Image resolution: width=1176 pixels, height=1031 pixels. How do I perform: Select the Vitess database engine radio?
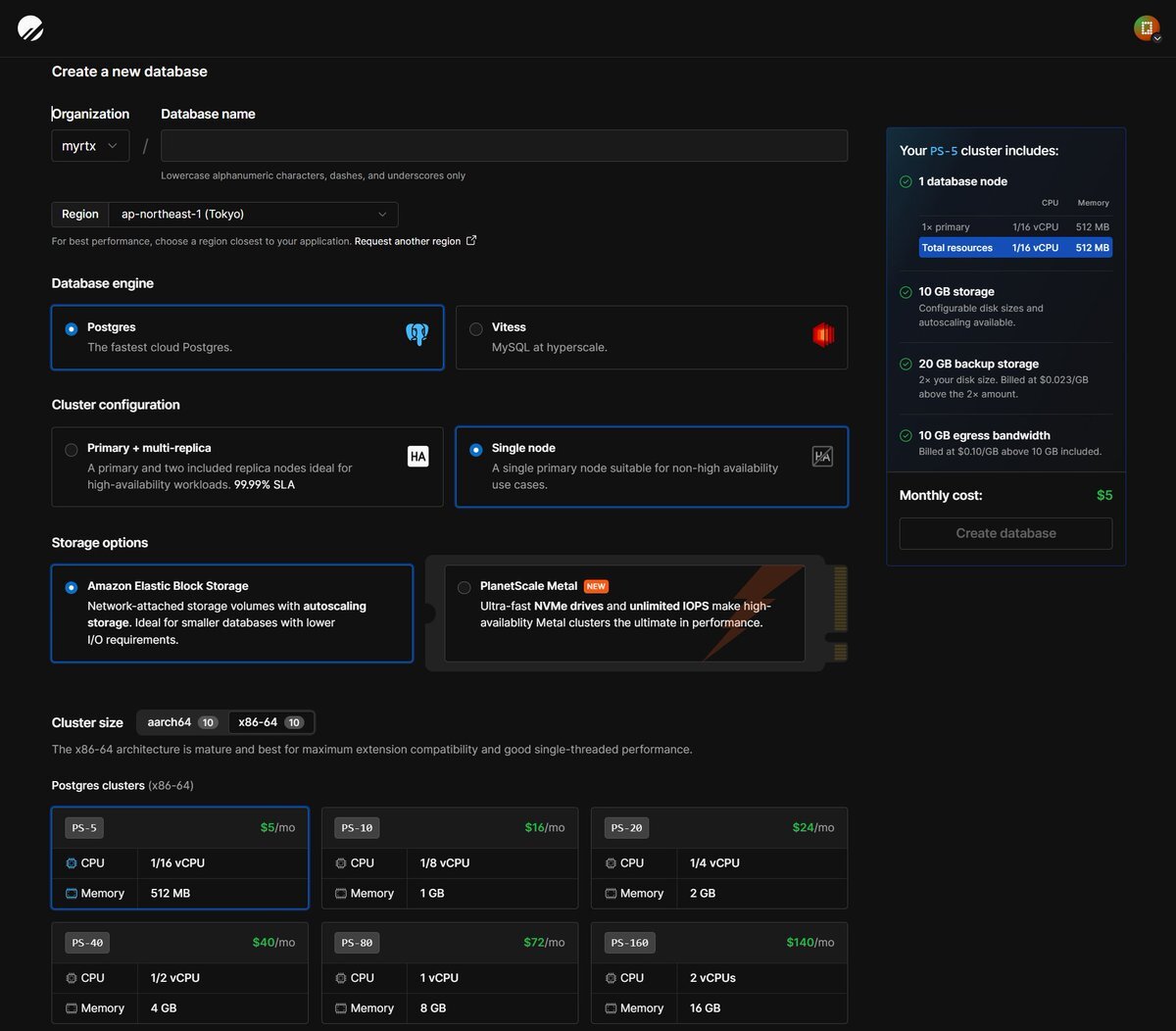[x=476, y=329]
